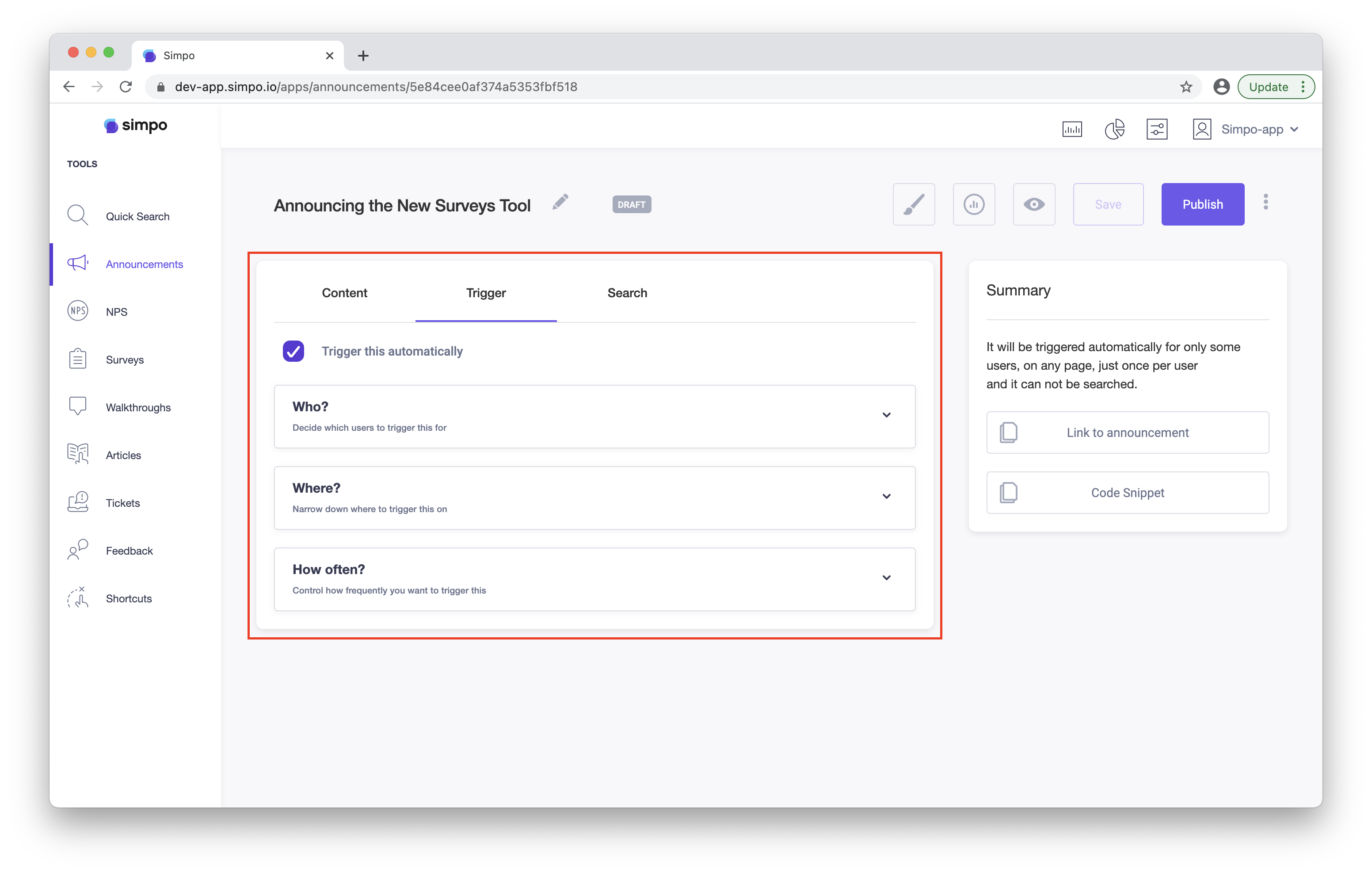Open the browser menu three-dot icon
This screenshot has width=1372, height=873.
[x=1303, y=87]
